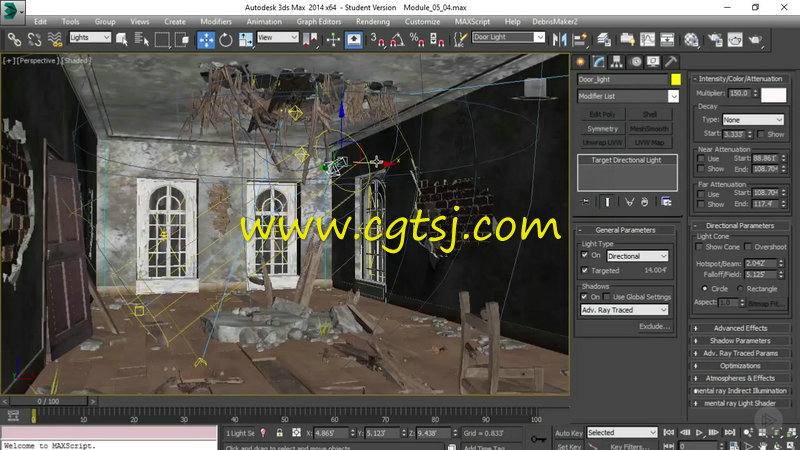Enable Far Attenuation Show checkbox
The width and height of the screenshot is (800, 450).
[x=701, y=204]
